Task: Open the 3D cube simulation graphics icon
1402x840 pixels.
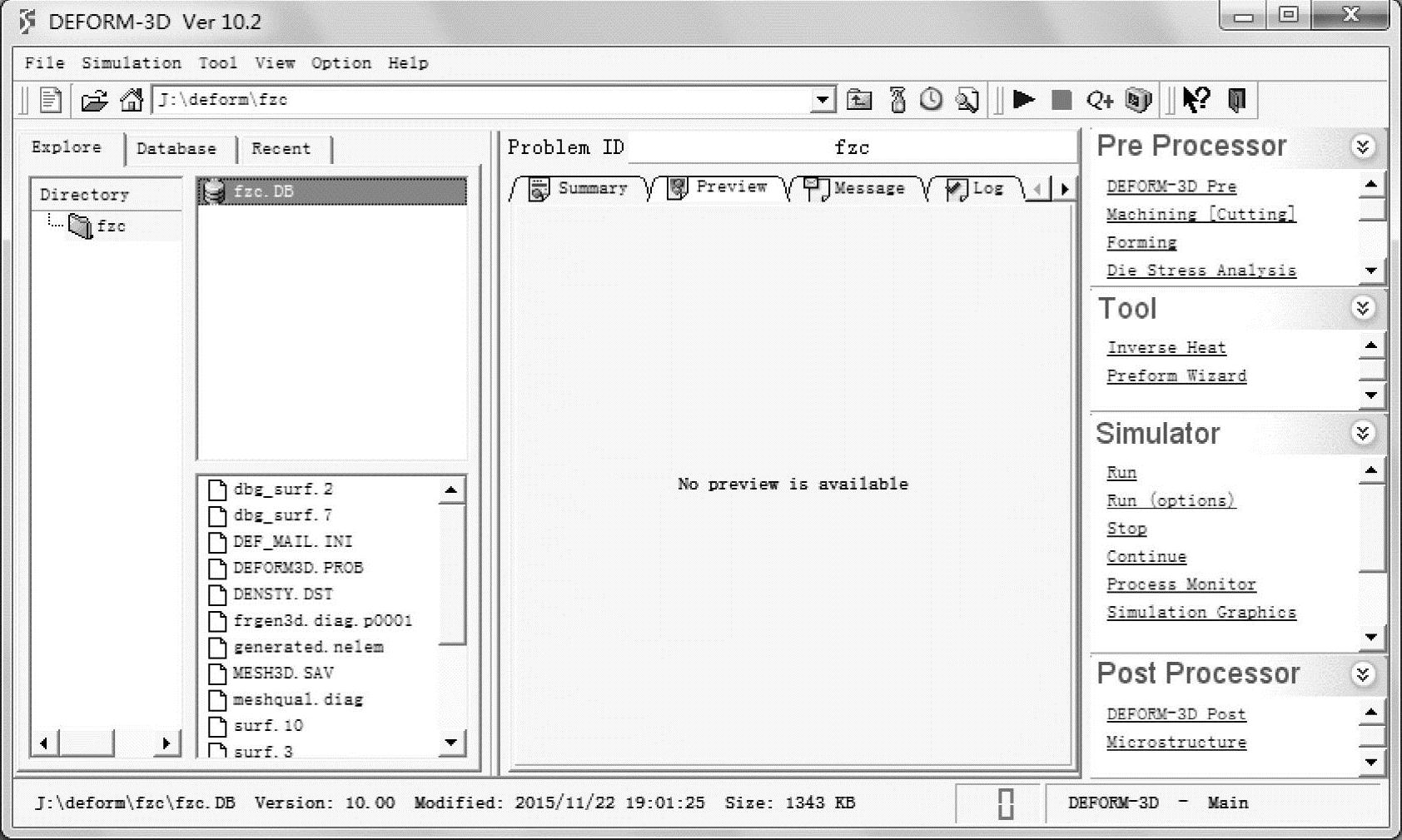Action: coord(1138,100)
